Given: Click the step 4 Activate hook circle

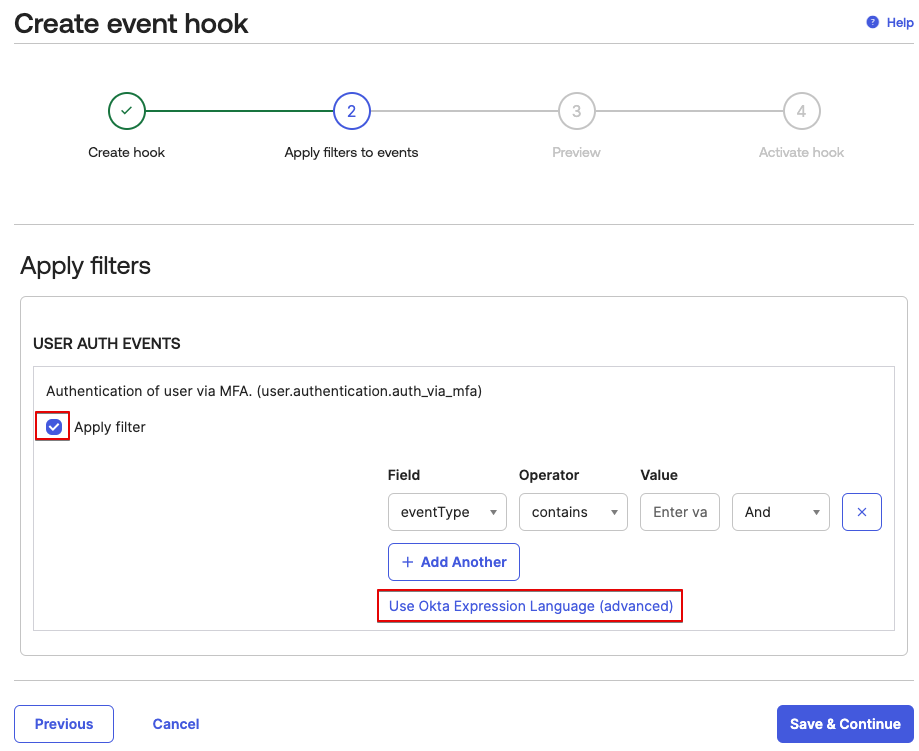Looking at the screenshot, I should click(x=802, y=111).
